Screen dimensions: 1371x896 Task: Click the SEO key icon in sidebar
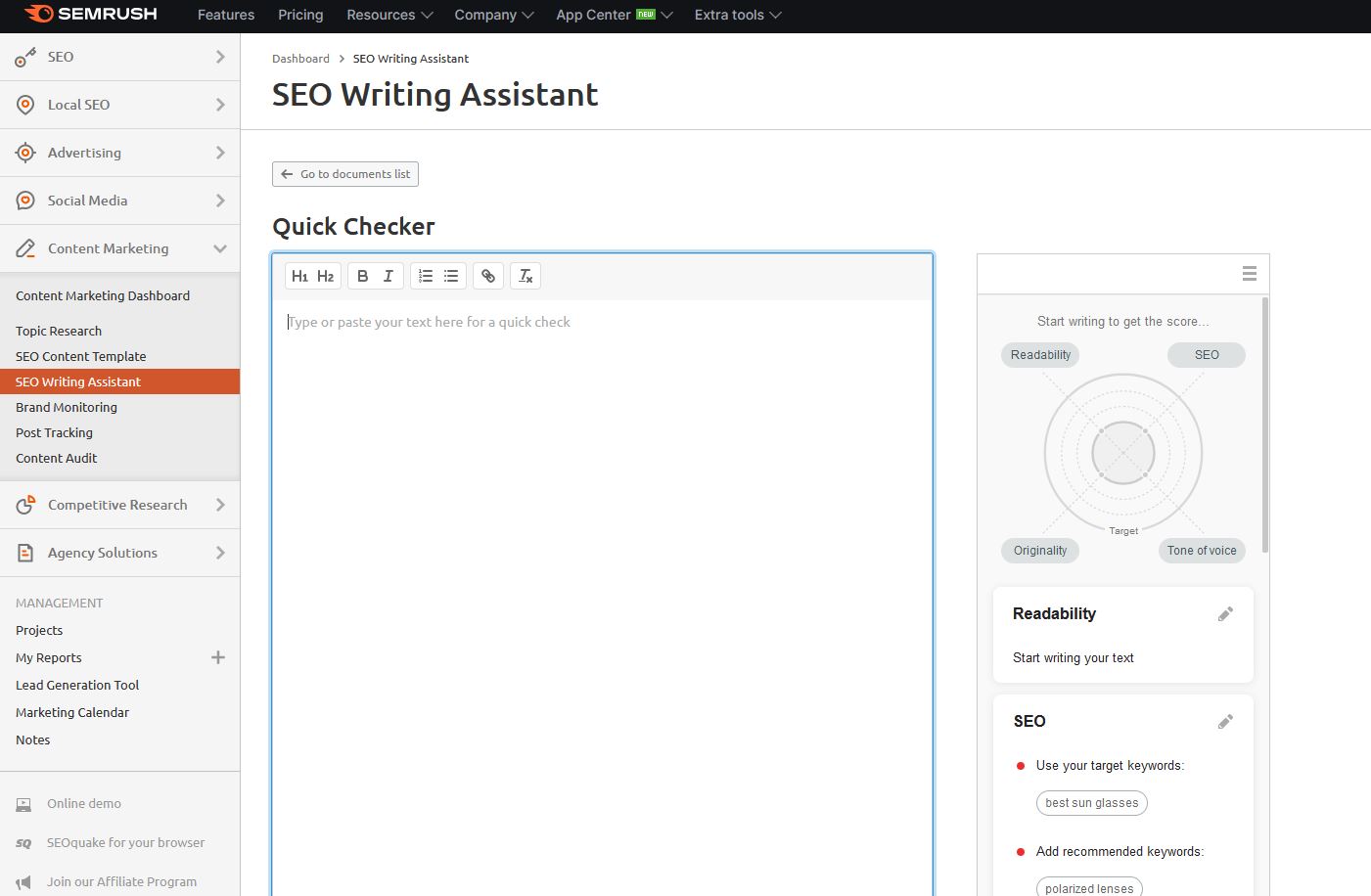pos(25,58)
